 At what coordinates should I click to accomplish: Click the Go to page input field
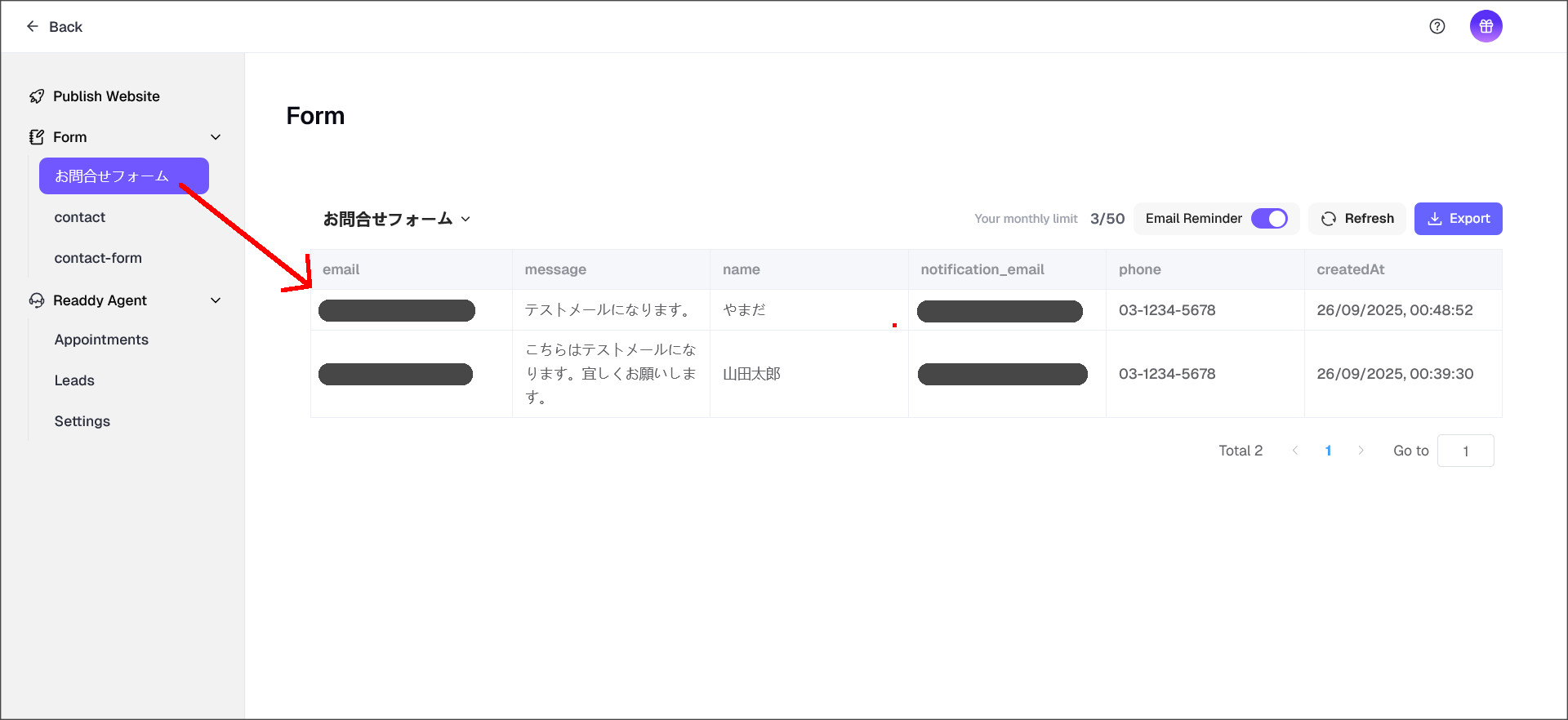pyautogui.click(x=1465, y=451)
